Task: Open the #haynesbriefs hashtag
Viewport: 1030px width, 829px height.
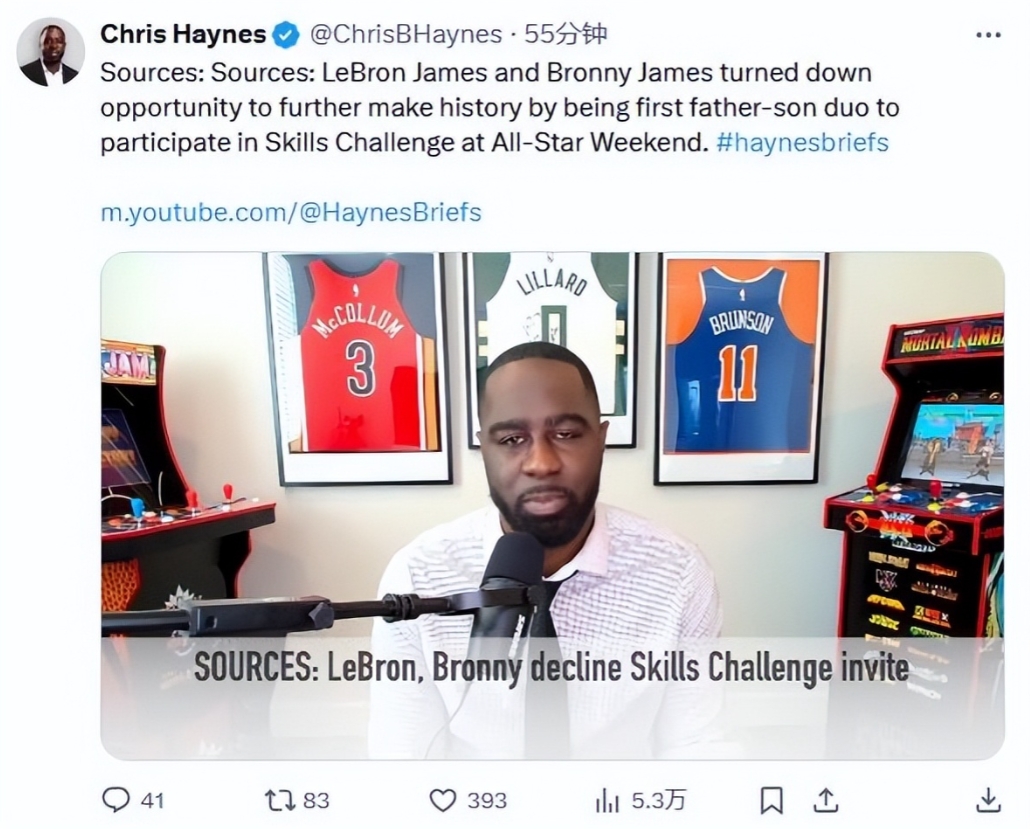Action: tap(802, 142)
